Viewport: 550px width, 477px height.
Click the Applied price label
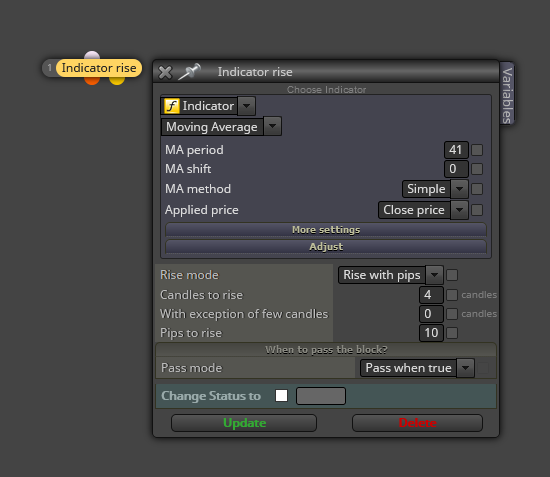pyautogui.click(x=202, y=210)
